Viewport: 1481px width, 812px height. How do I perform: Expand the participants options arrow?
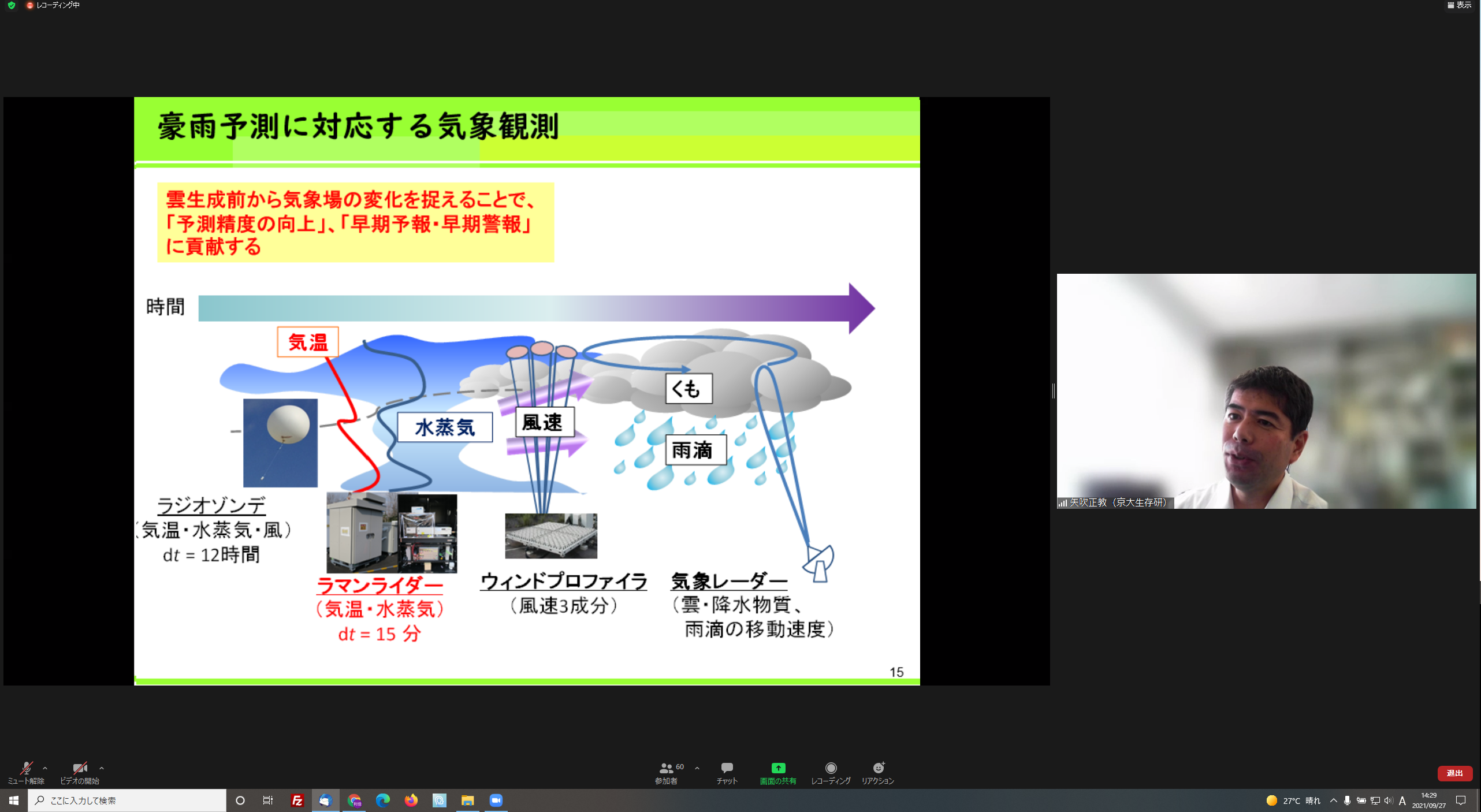pos(697,768)
